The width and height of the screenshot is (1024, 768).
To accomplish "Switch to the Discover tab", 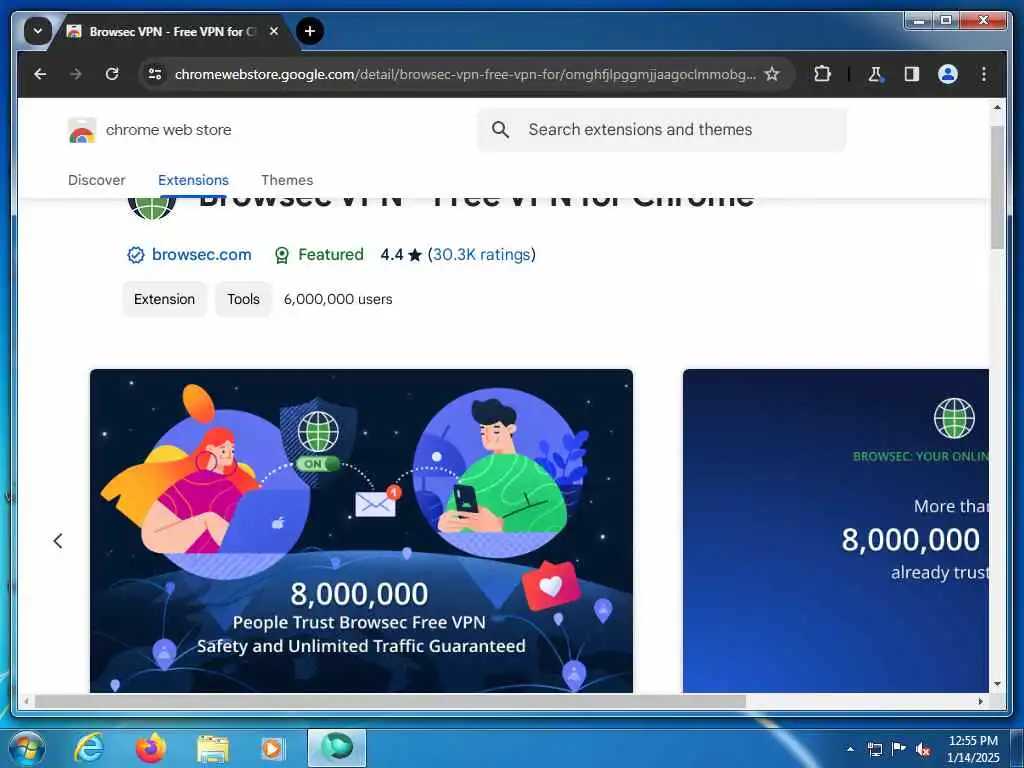I will [x=97, y=180].
